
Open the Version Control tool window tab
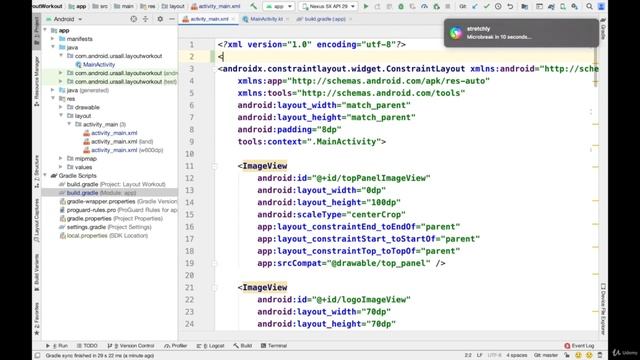(131, 346)
